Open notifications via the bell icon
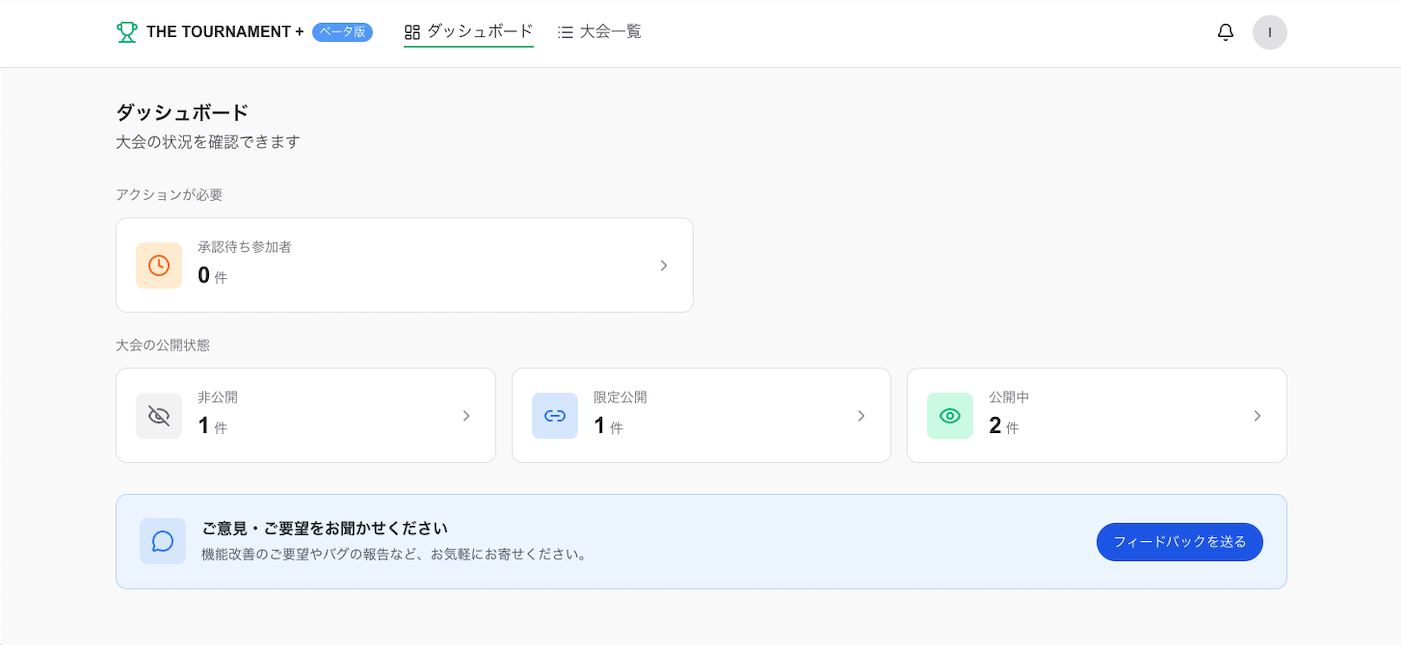The image size is (1401, 645). tap(1225, 32)
